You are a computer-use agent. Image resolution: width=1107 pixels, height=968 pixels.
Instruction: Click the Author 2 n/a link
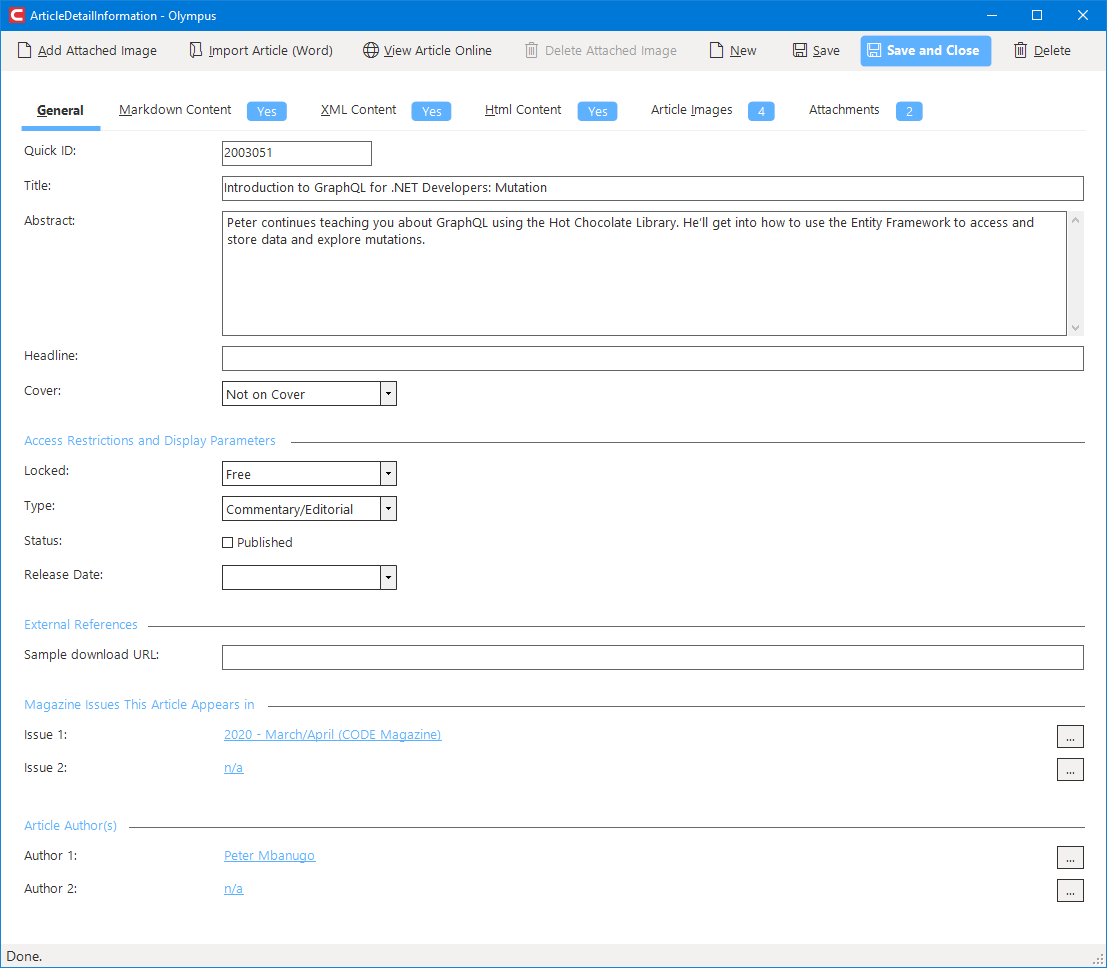(234, 888)
